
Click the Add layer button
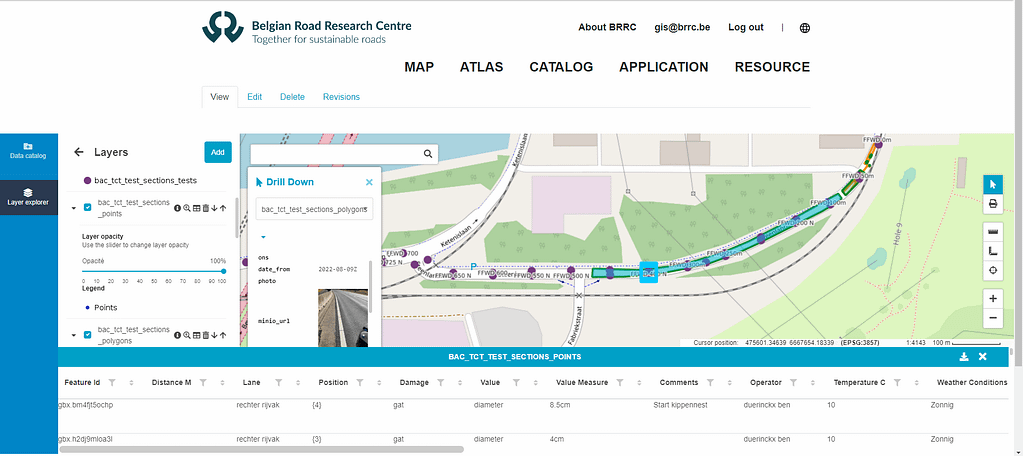click(x=217, y=152)
